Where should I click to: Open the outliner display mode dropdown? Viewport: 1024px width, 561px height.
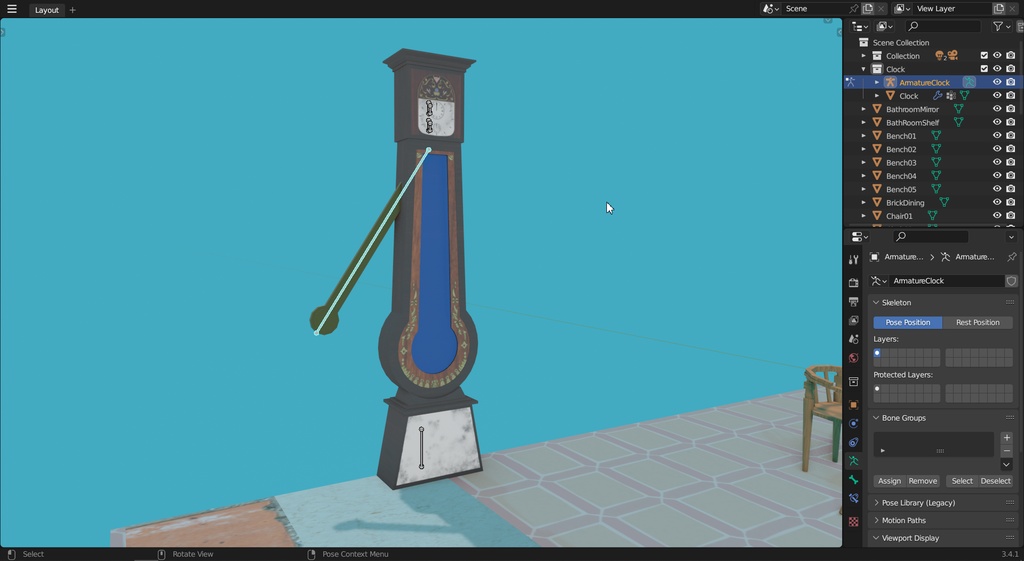click(x=885, y=26)
